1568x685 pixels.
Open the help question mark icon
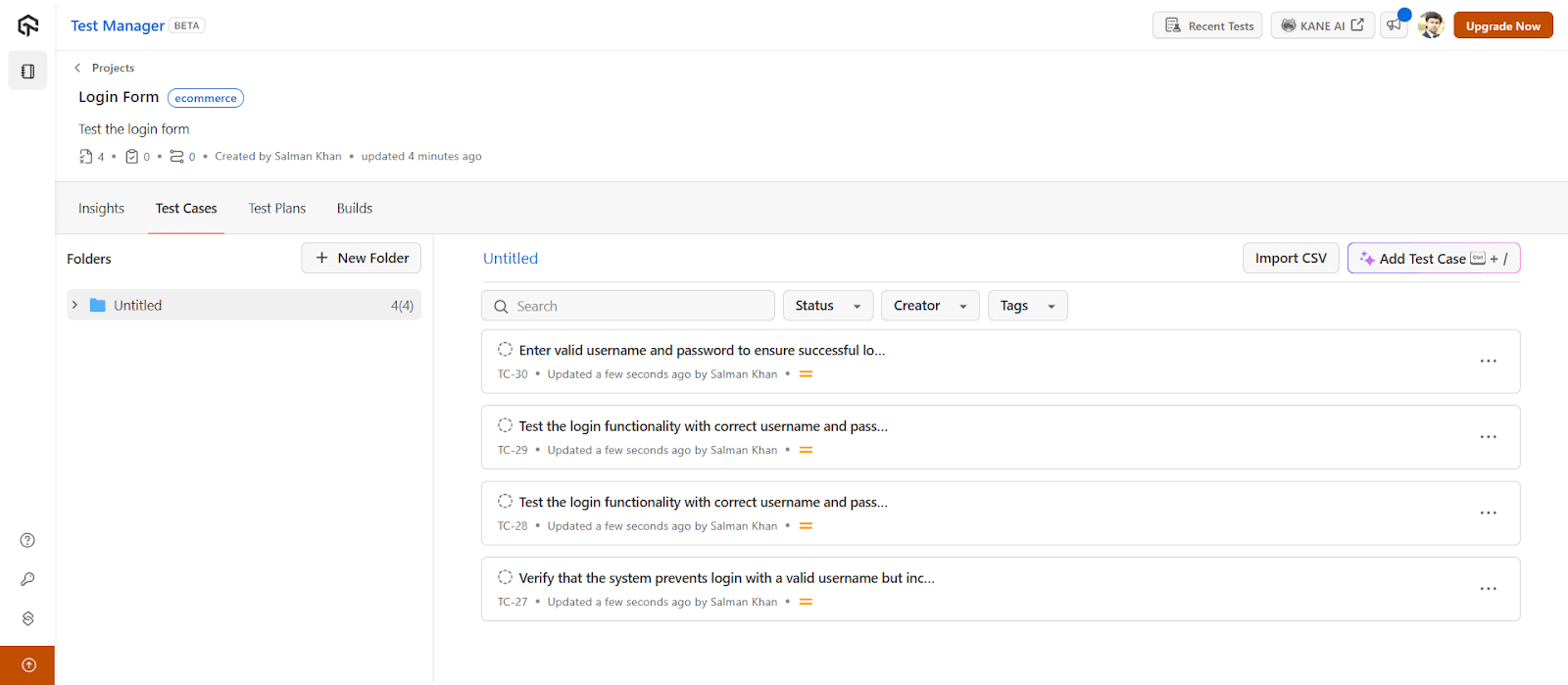[27, 540]
